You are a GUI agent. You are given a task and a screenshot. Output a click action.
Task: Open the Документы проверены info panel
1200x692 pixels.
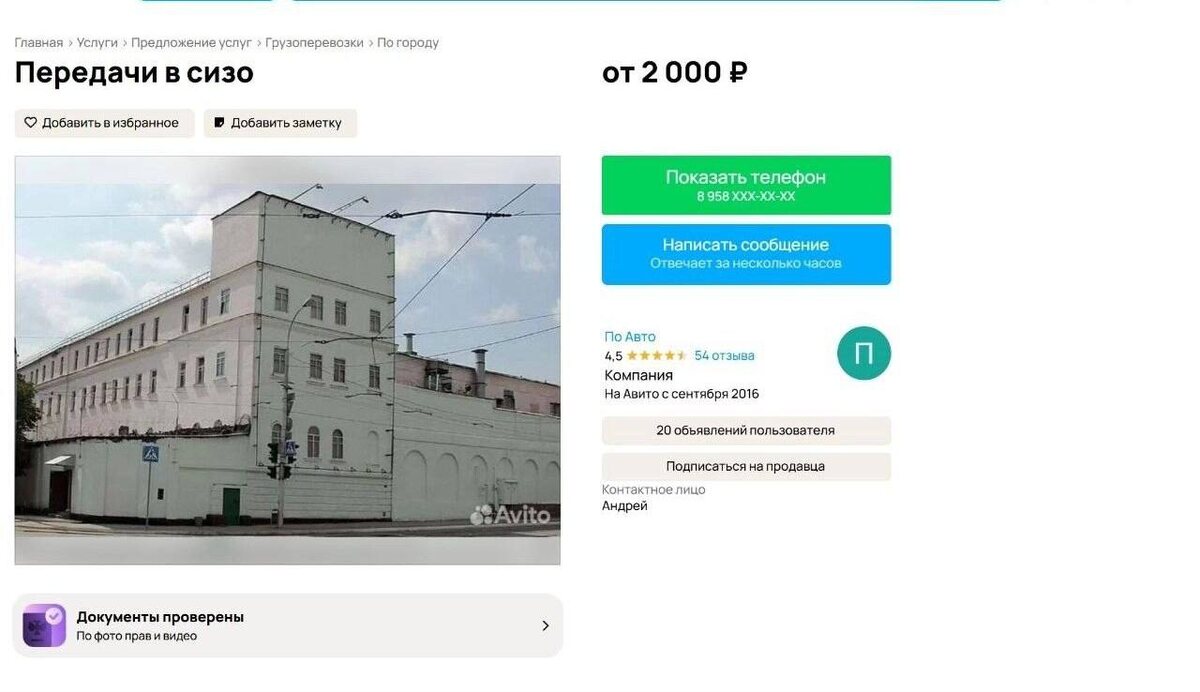point(288,626)
